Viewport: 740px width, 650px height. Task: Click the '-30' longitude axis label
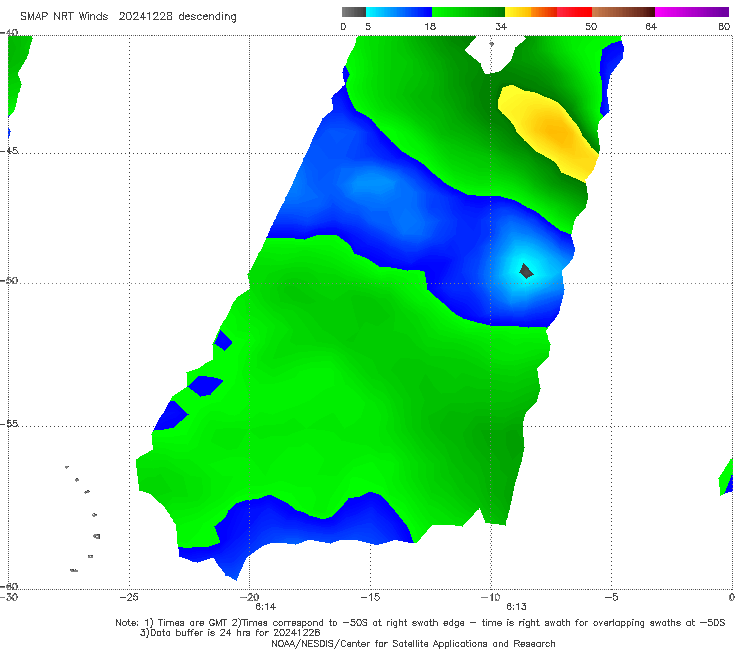click(9, 597)
